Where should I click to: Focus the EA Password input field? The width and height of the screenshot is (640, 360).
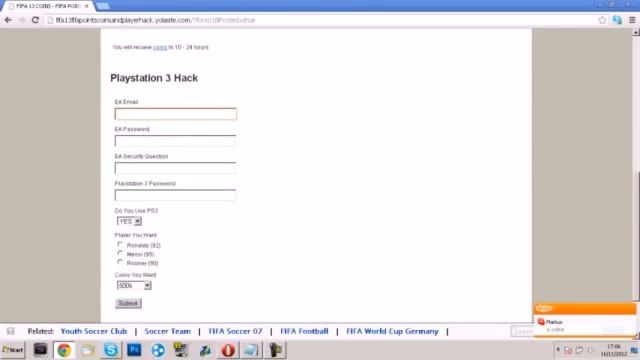[x=175, y=141]
